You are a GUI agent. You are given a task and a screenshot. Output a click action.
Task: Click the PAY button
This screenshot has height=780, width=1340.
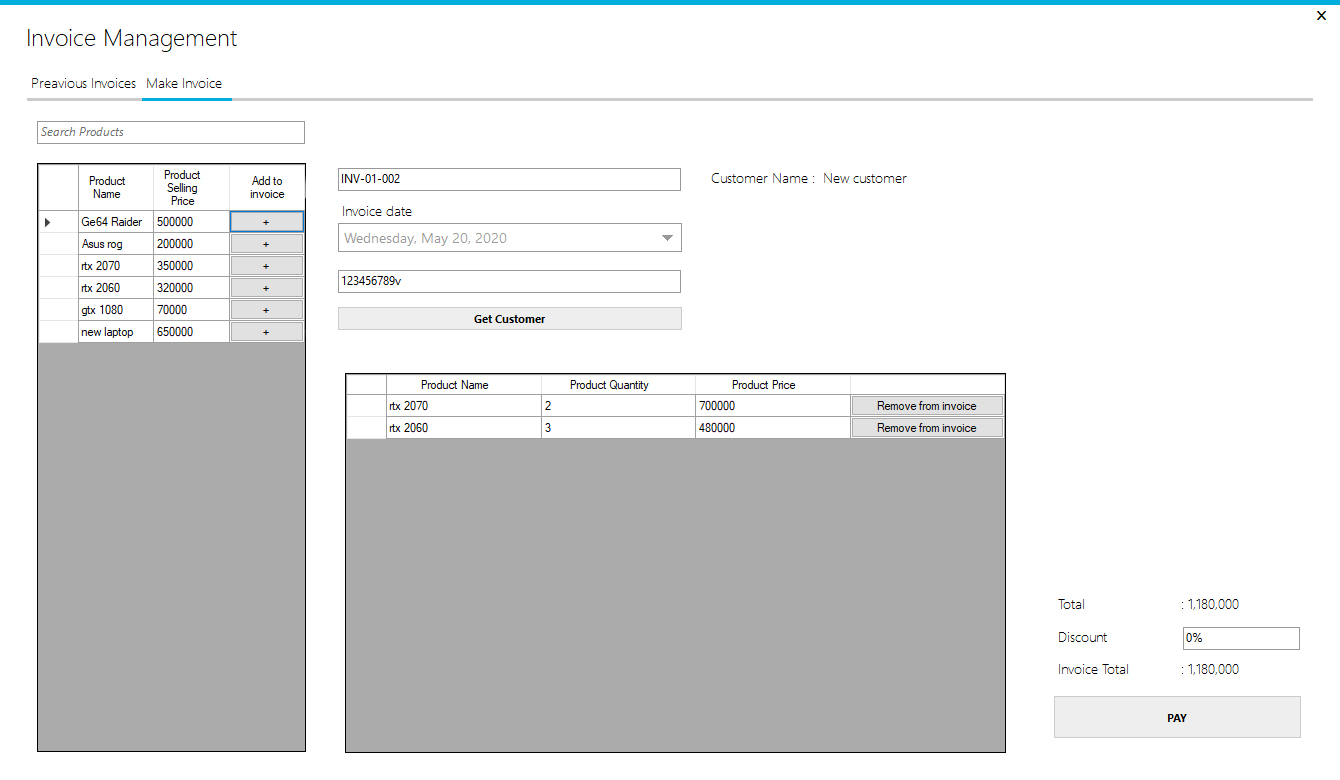click(x=1177, y=717)
